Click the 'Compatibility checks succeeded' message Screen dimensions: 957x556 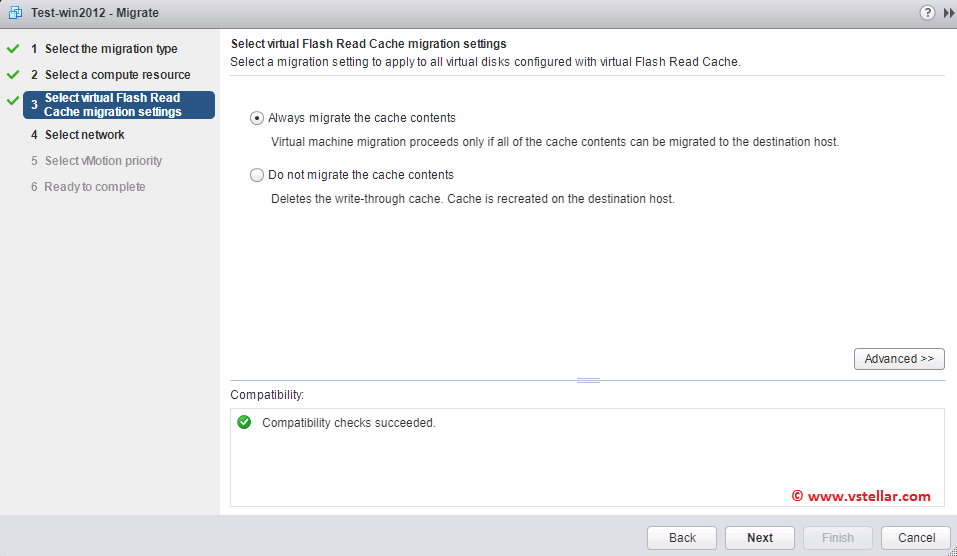pyautogui.click(x=349, y=423)
